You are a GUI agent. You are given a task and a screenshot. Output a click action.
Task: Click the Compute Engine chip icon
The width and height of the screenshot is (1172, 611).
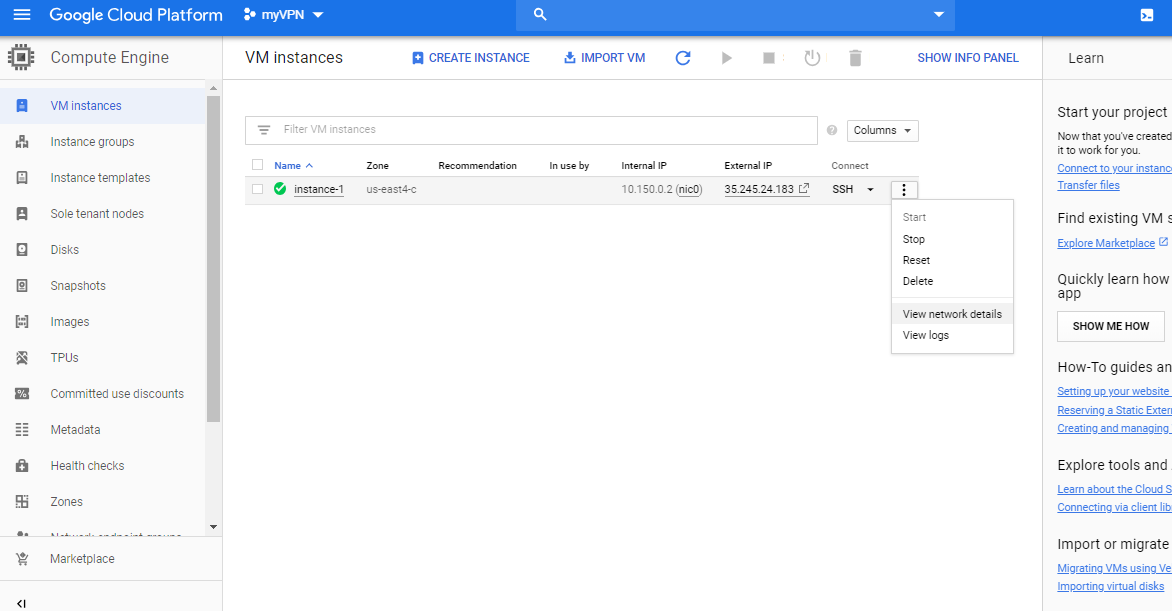(21, 58)
